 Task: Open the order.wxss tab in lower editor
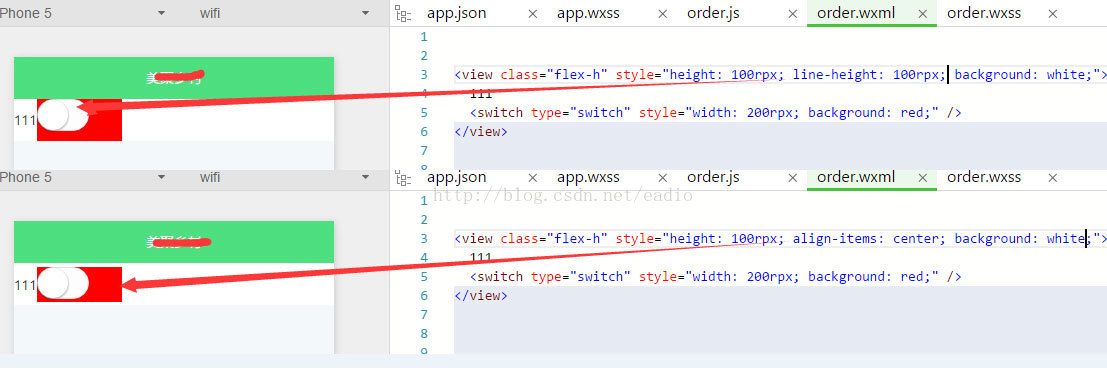tap(983, 177)
